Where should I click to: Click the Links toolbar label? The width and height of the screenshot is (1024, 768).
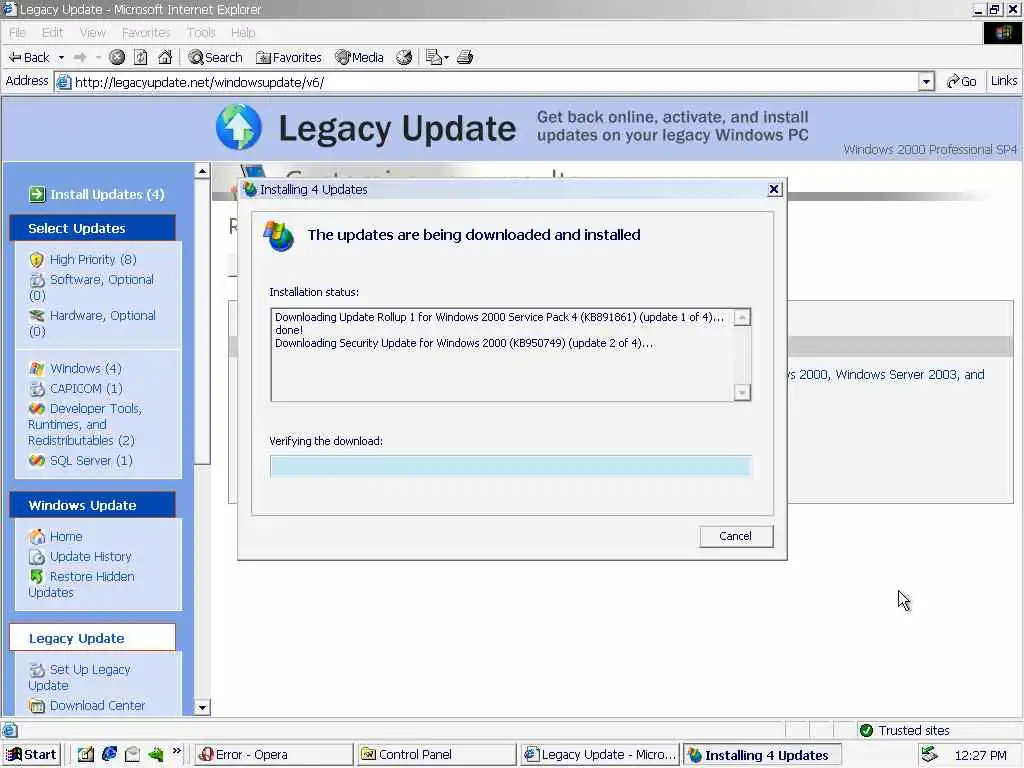pos(1004,81)
